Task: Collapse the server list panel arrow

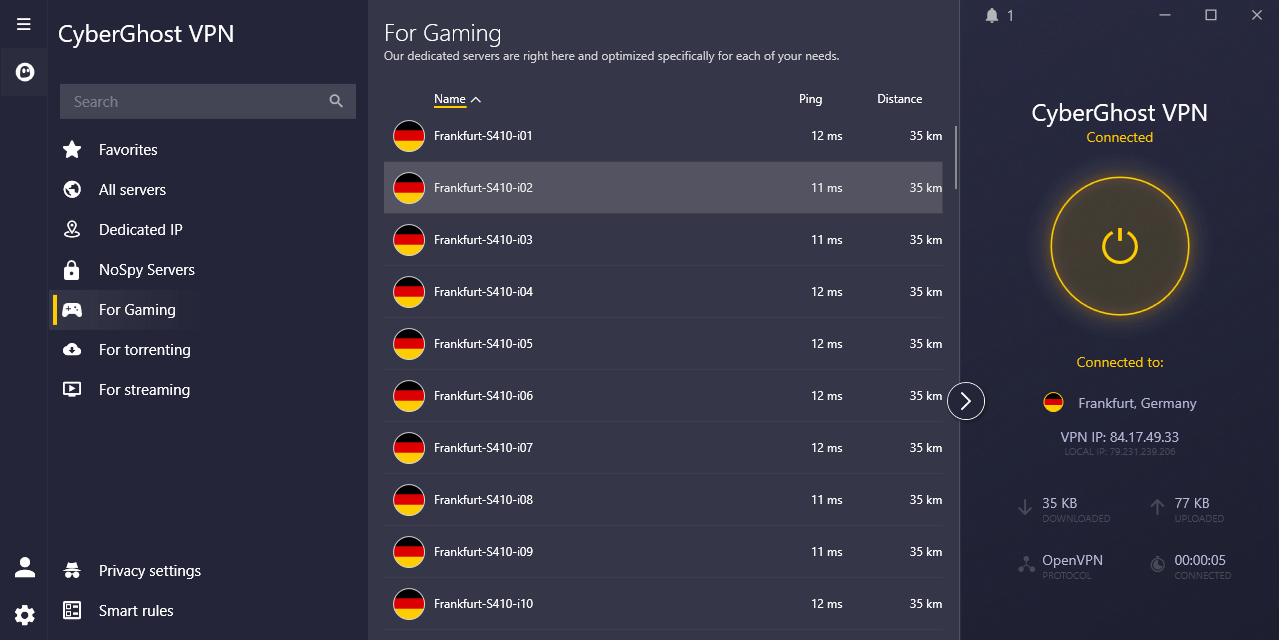Action: [x=965, y=401]
